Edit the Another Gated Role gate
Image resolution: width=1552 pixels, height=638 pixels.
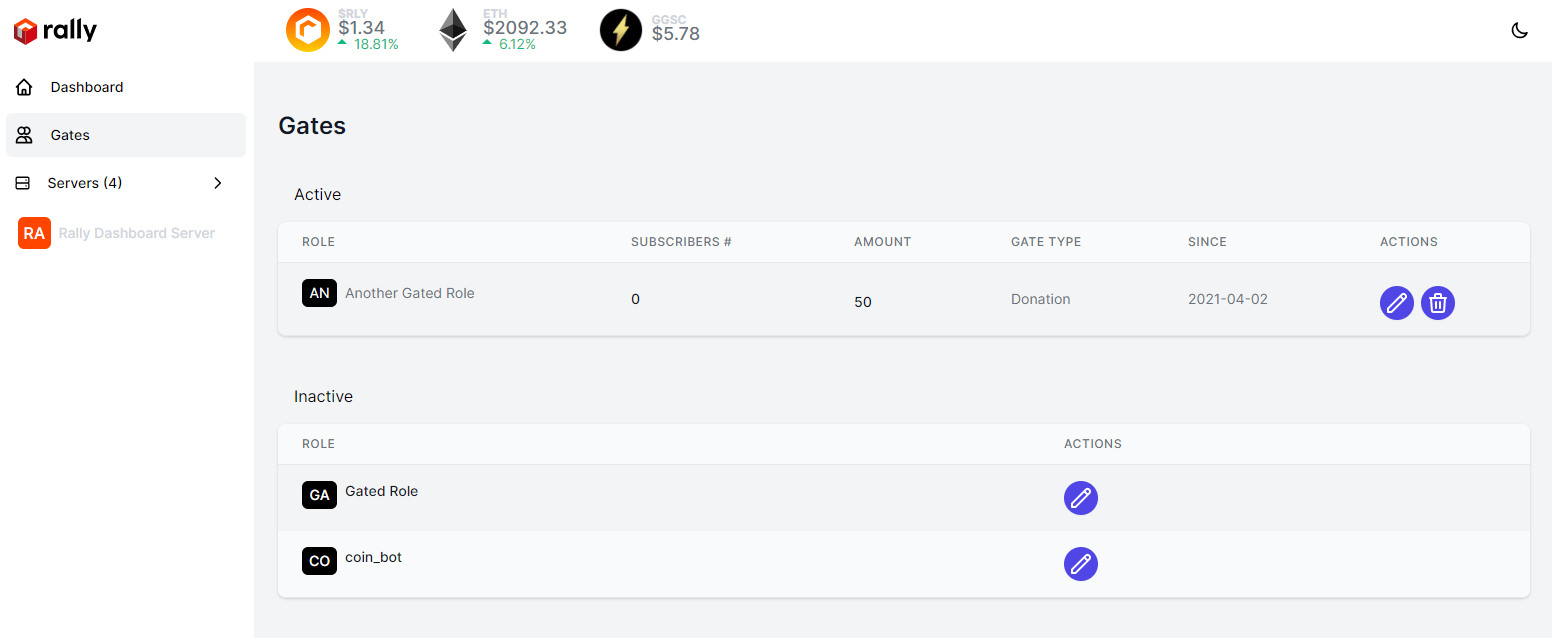1397,303
